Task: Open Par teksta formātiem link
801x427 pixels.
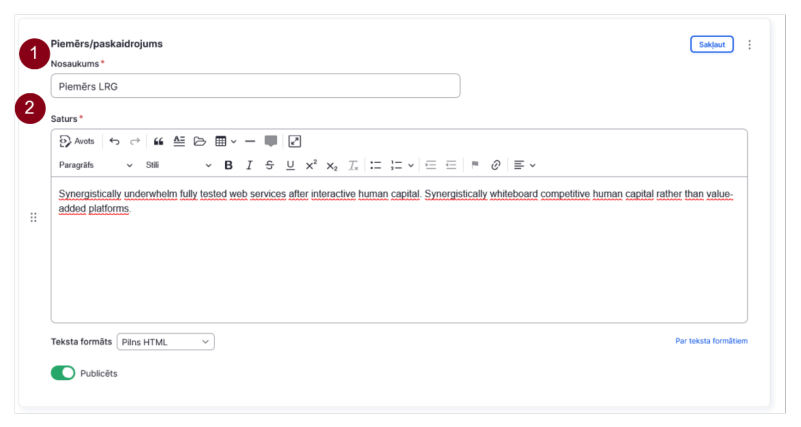Action: pyautogui.click(x=711, y=341)
